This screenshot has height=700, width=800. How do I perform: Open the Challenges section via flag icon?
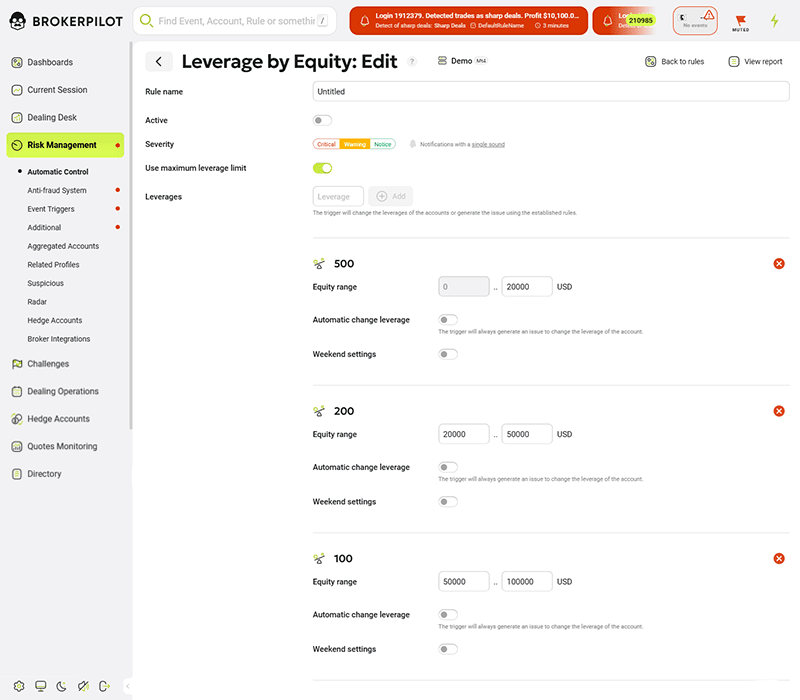point(15,363)
